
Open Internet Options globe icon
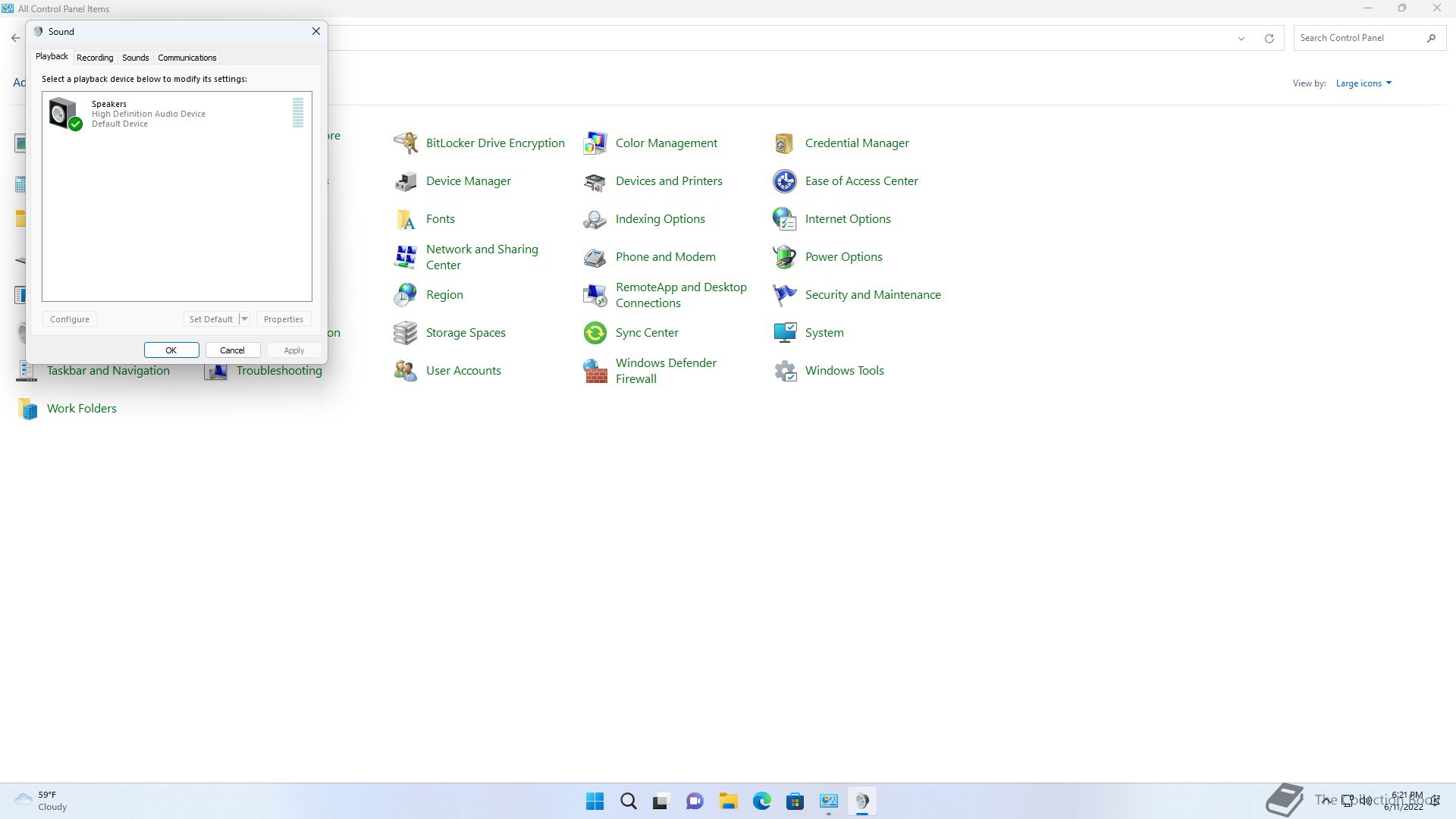coord(785,218)
